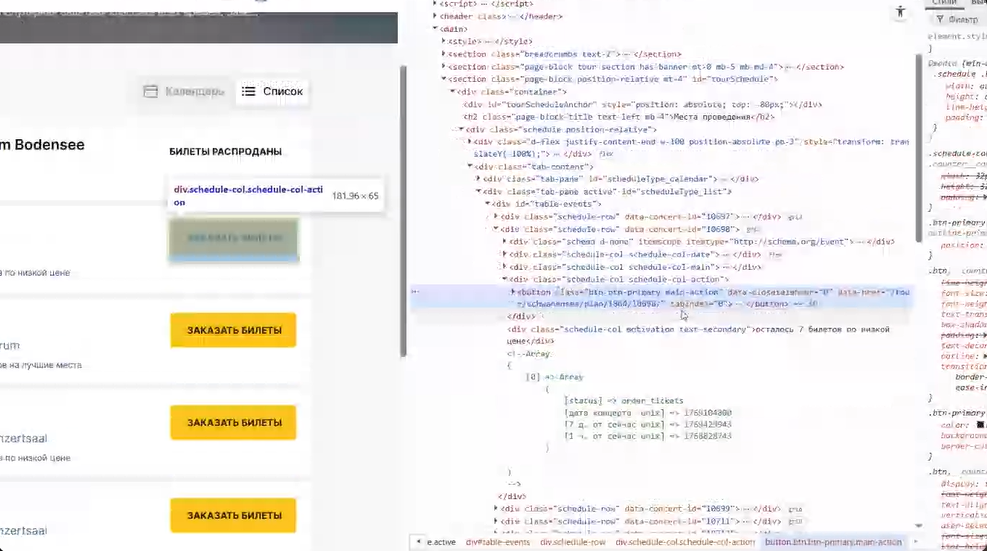Image resolution: width=987 pixels, height=551 pixels.
Task: Select the h2 'Места проведения' line
Action: 619,117
